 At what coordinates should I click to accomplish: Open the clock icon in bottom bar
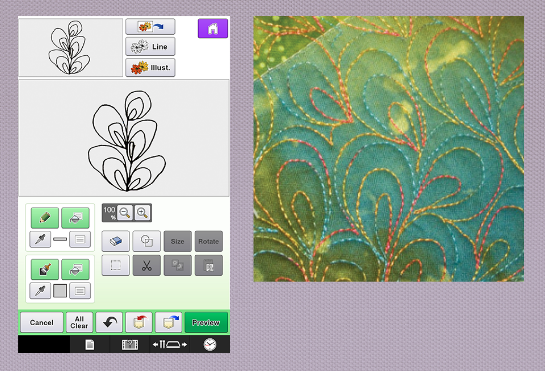tap(210, 344)
